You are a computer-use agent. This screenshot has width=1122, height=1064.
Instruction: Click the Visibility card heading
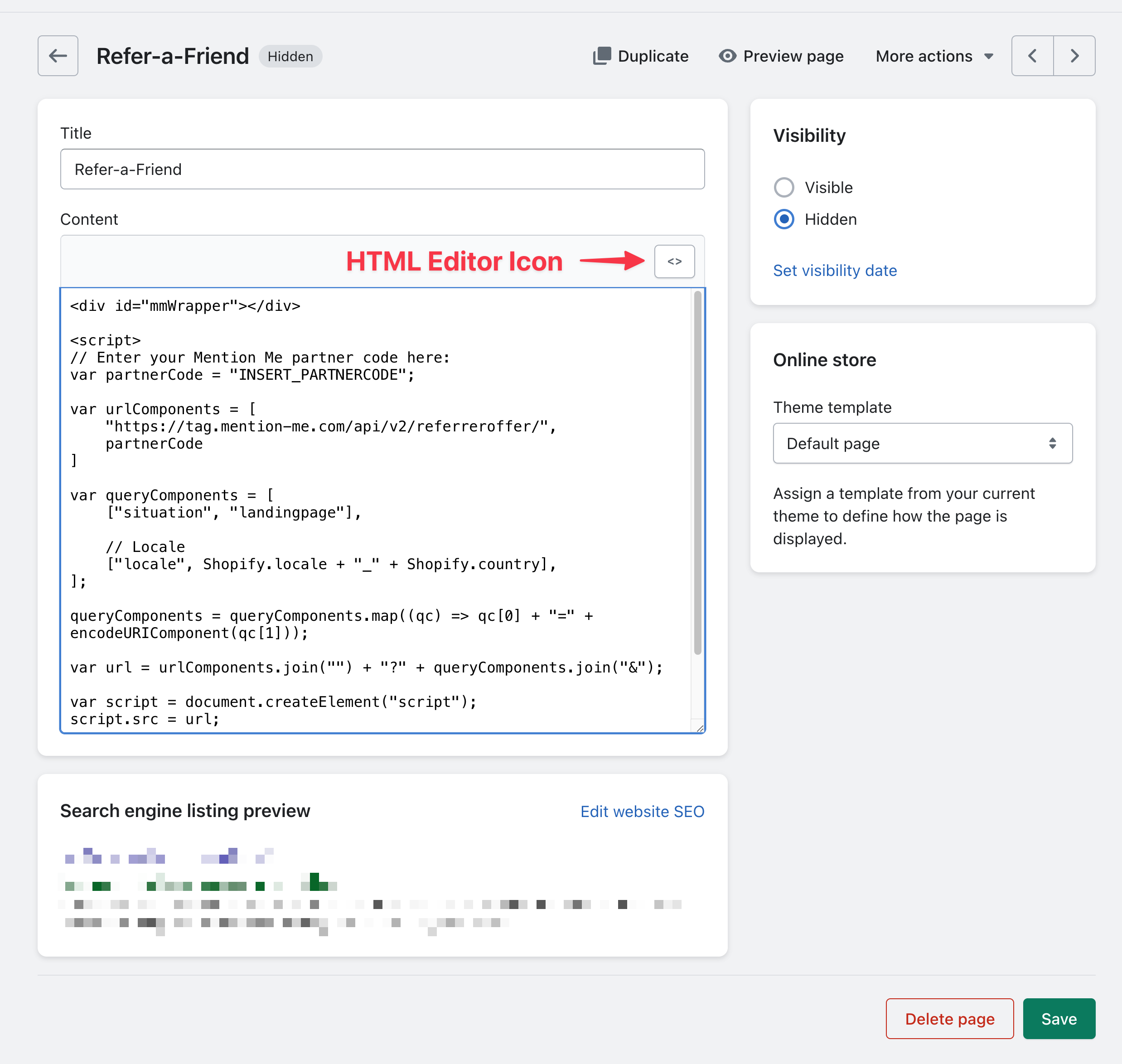tap(809, 135)
